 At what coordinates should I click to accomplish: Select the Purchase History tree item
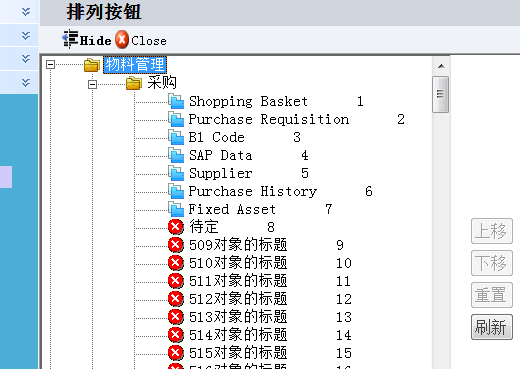(253, 191)
